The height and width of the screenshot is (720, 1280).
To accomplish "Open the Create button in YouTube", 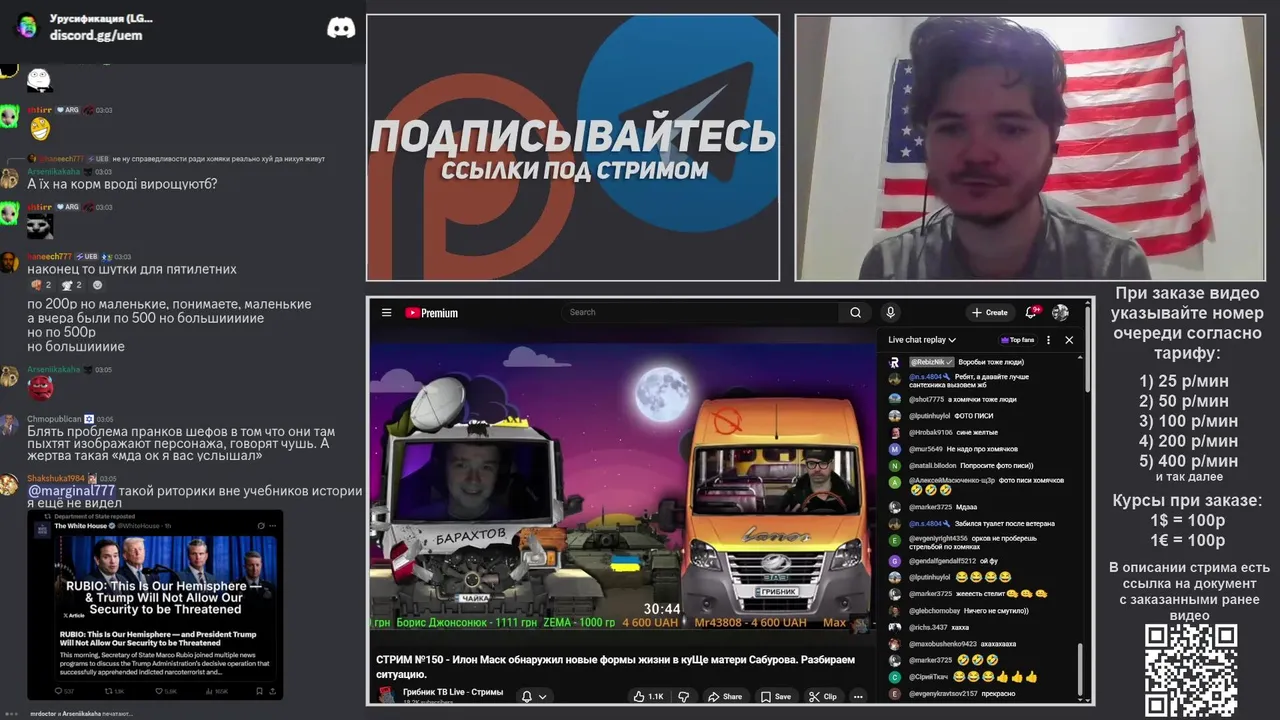I will click(990, 312).
